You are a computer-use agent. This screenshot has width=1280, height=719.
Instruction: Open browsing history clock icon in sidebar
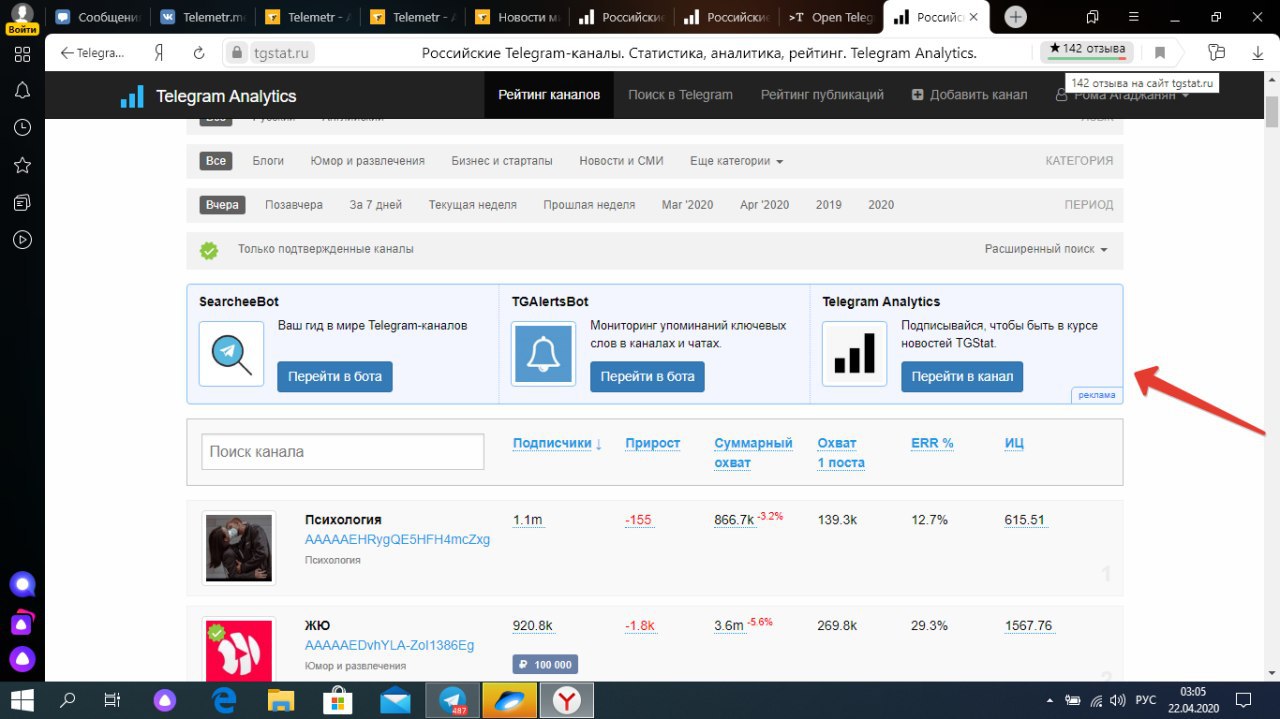coord(22,128)
